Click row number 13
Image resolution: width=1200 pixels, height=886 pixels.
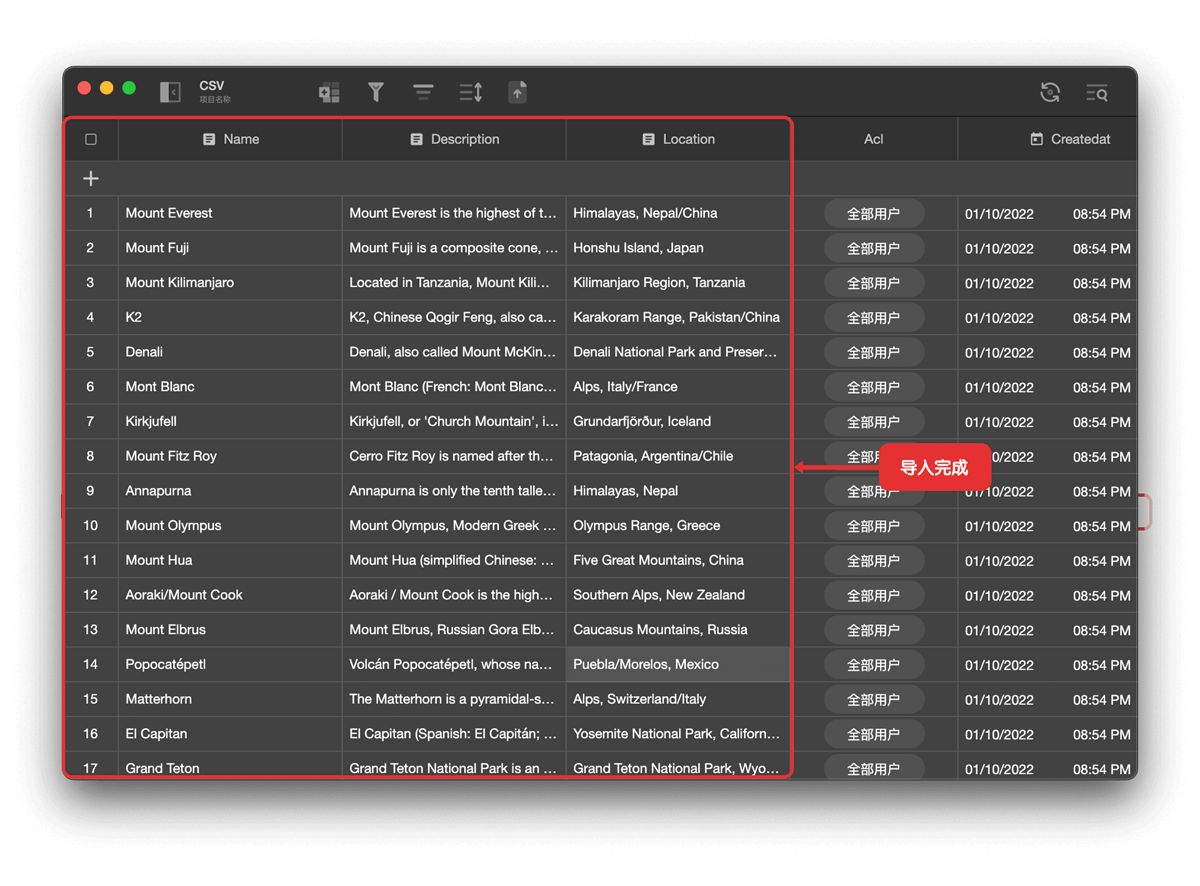91,630
